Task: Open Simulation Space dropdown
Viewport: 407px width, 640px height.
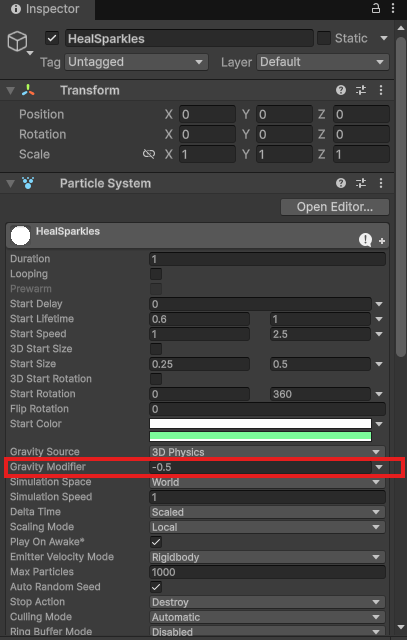Action: pos(267,482)
